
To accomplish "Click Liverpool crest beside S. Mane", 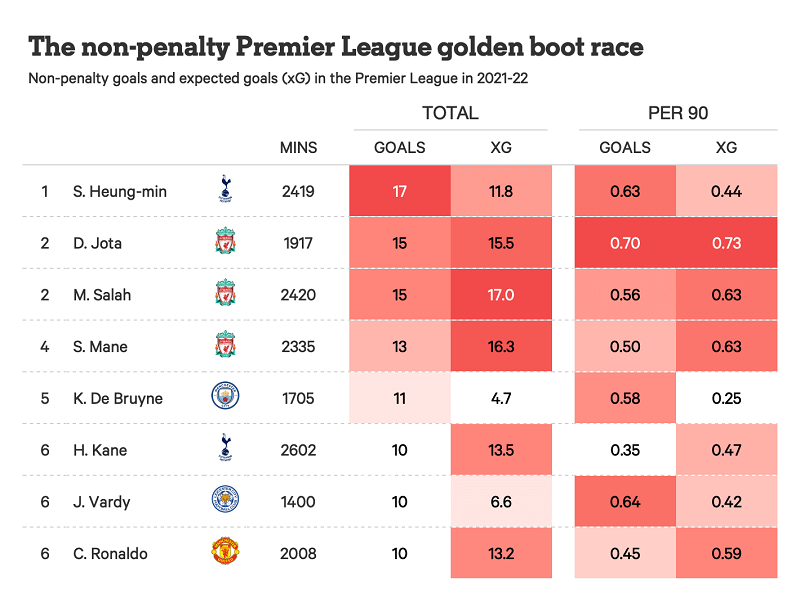I will (225, 347).
